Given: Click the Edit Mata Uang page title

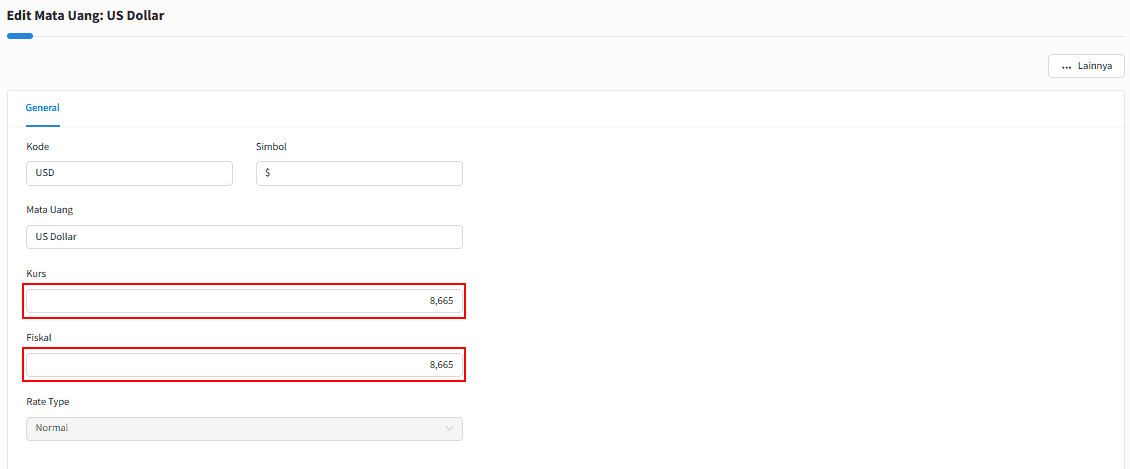Looking at the screenshot, I should point(86,14).
